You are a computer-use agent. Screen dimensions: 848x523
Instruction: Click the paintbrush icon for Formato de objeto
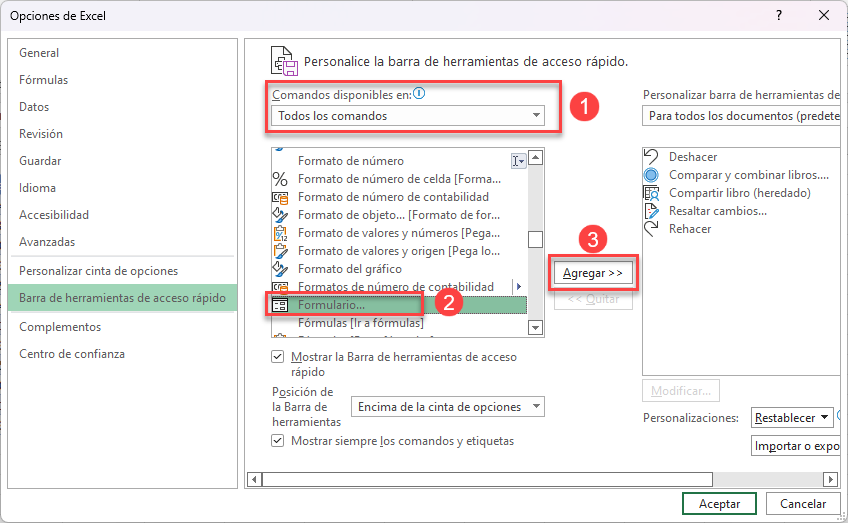click(x=280, y=215)
